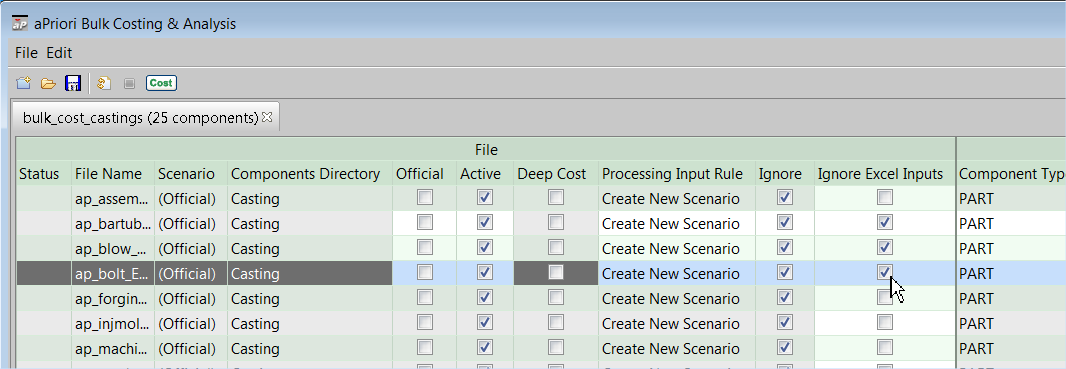Click the Active column header
This screenshot has width=1066, height=369.
point(485,174)
